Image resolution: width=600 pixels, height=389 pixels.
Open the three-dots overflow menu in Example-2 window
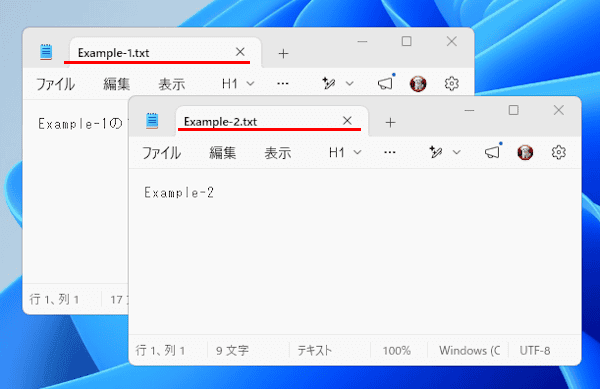coord(390,152)
